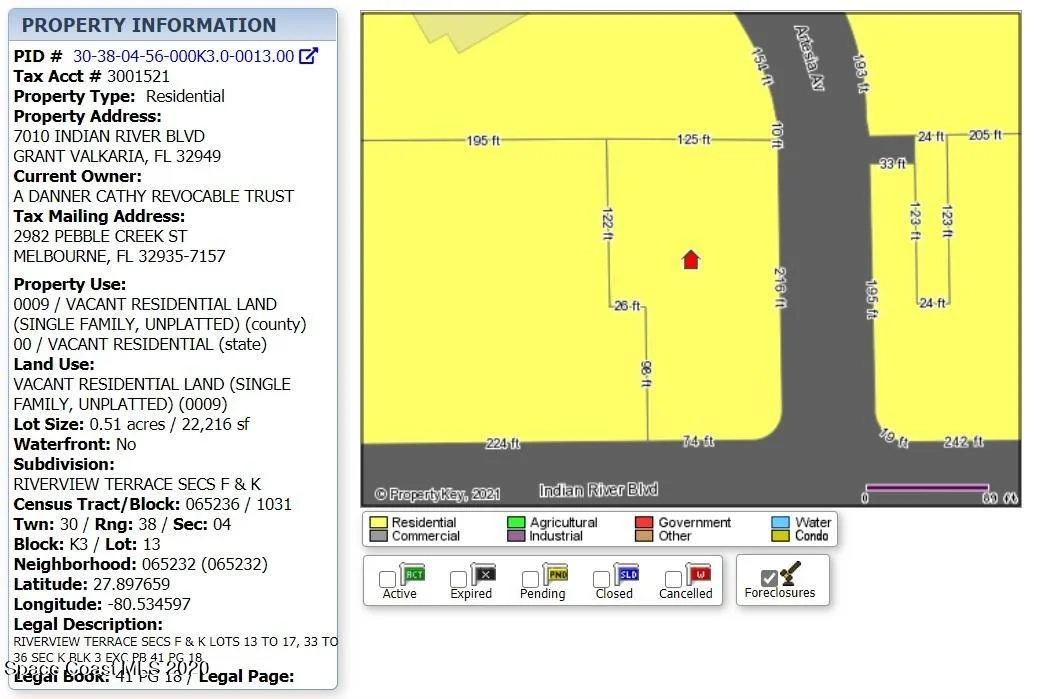Click mailing address 2982 PEBBLE CREEK ST
The image size is (1037, 699).
coord(100,236)
